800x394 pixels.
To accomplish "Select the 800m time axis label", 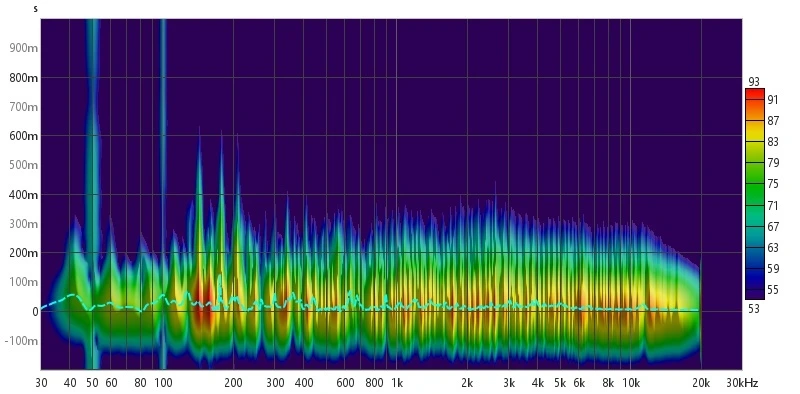I will click(x=24, y=78).
